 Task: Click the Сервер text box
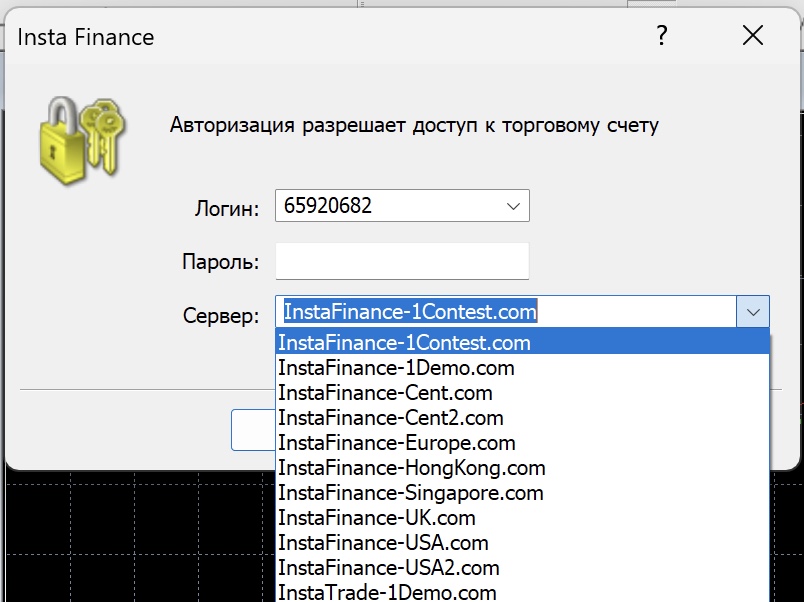506,312
